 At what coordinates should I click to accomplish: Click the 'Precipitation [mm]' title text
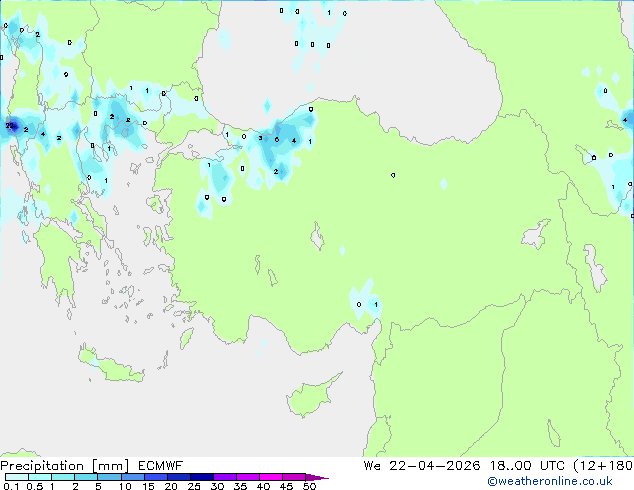pyautogui.click(x=64, y=466)
